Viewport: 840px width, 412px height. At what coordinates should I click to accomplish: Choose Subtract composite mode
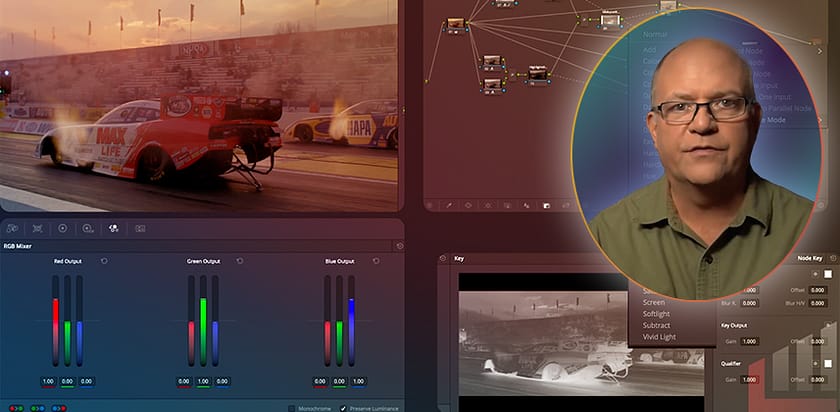pyautogui.click(x=656, y=325)
